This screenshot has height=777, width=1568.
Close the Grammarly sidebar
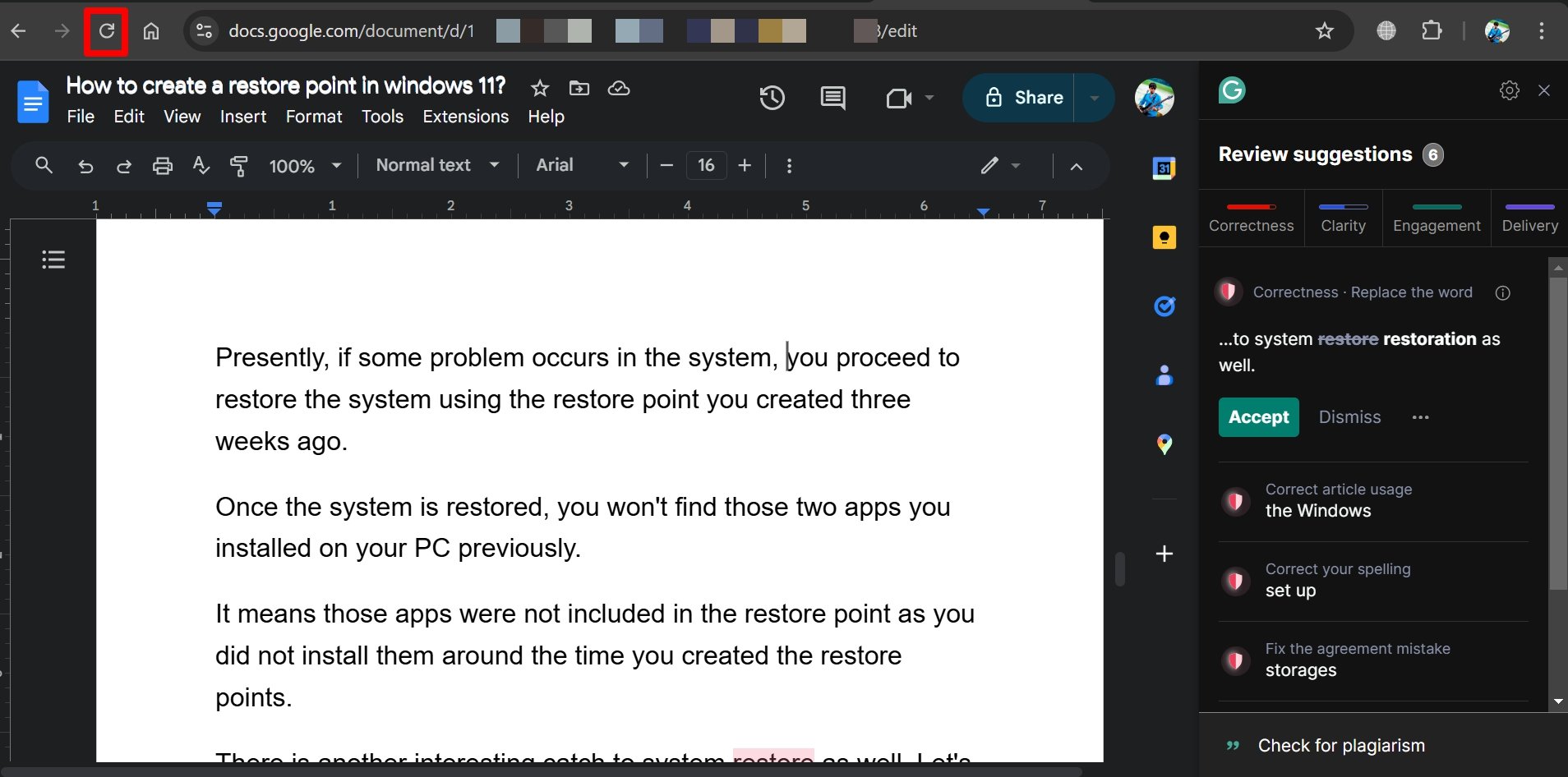click(x=1544, y=90)
